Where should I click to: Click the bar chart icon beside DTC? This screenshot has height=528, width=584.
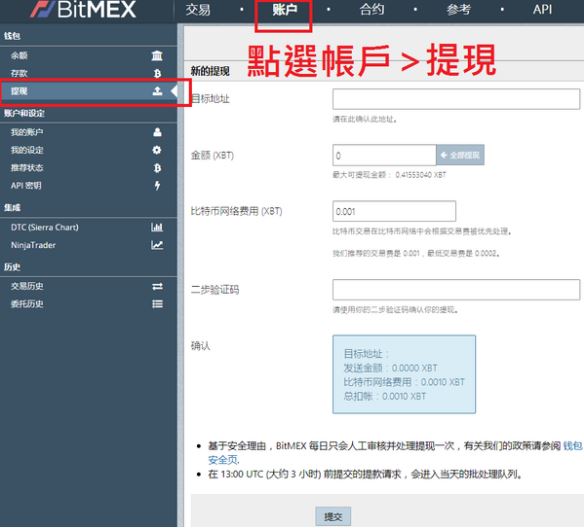point(157,227)
